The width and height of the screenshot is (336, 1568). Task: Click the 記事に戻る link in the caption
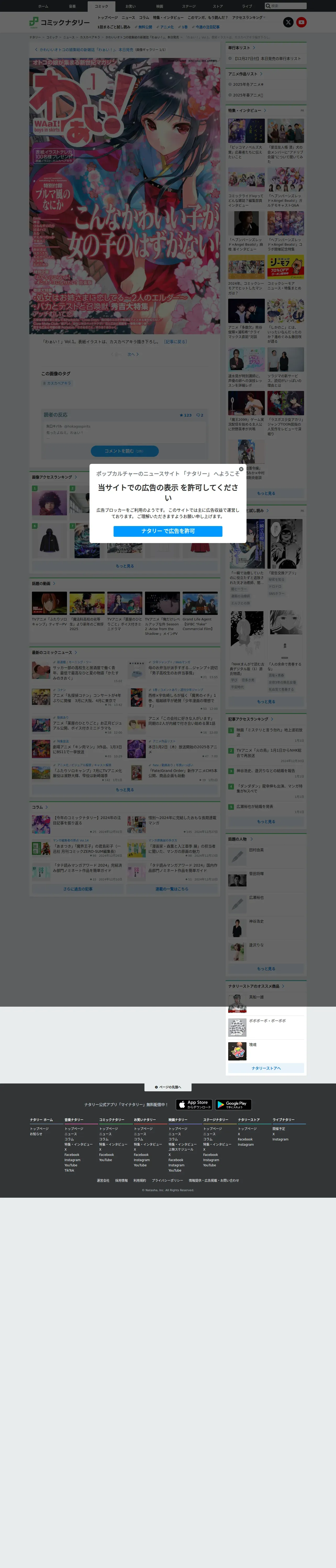click(x=176, y=342)
